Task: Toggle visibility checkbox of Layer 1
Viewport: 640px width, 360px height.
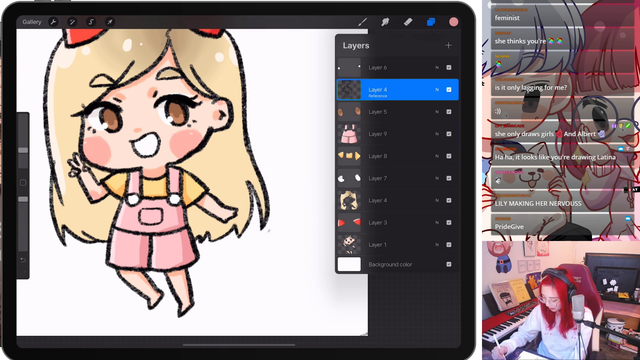Action: [x=449, y=244]
